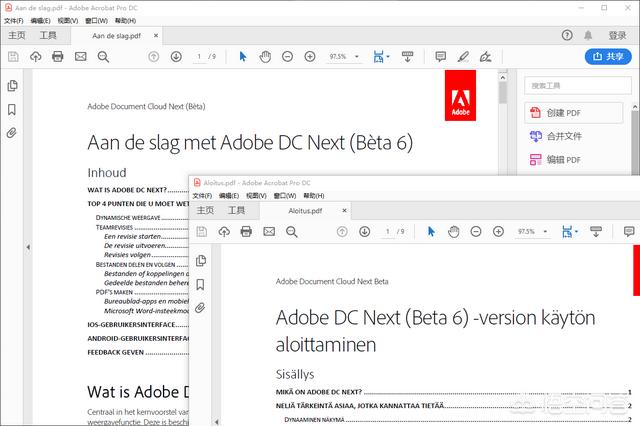The image size is (640, 426).
Task: Open the search magnifier in Aan de slag window
Action: coord(103,57)
